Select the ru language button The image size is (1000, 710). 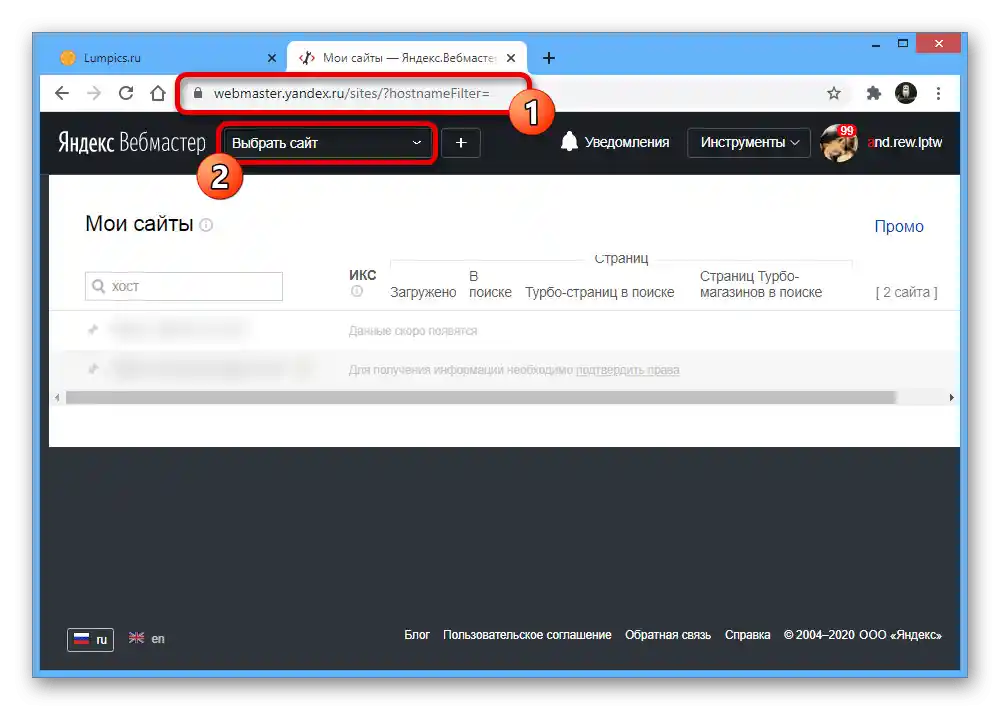(91, 639)
